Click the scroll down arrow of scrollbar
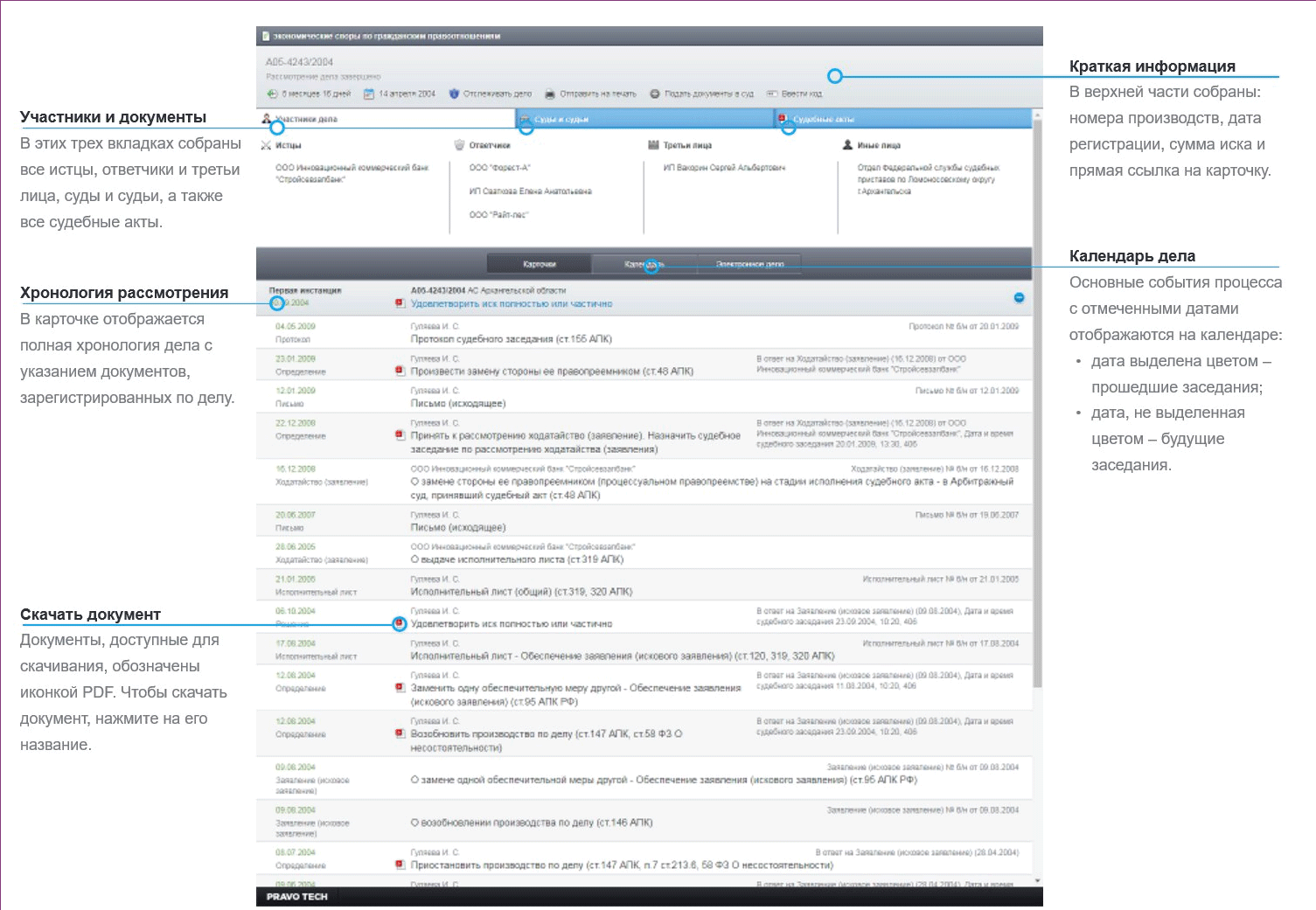Viewport: 1316px width, 910px height. [1037, 881]
